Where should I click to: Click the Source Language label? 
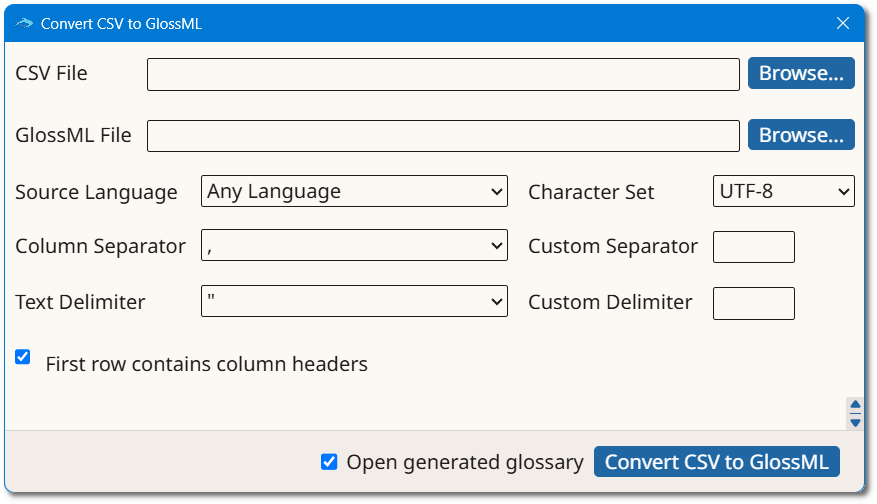coord(96,192)
